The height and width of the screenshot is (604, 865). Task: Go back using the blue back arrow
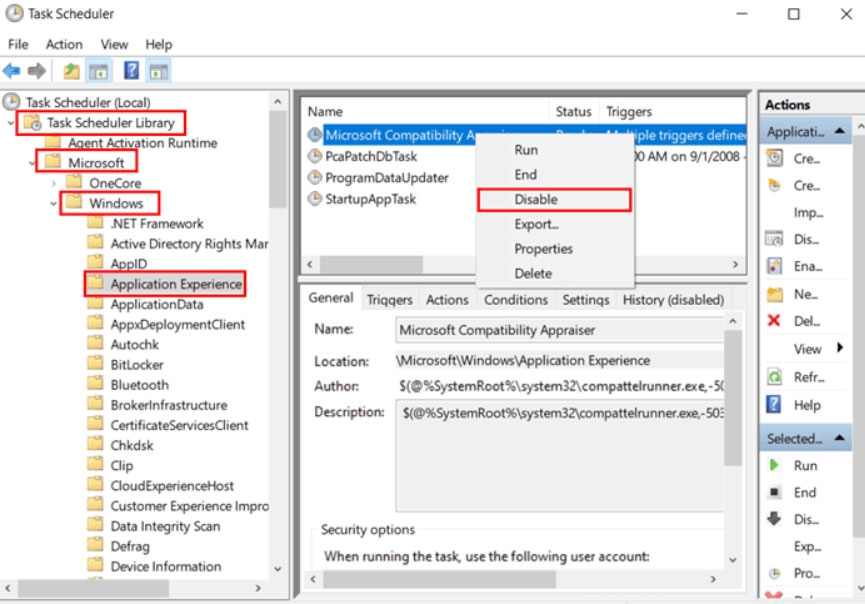coord(12,71)
